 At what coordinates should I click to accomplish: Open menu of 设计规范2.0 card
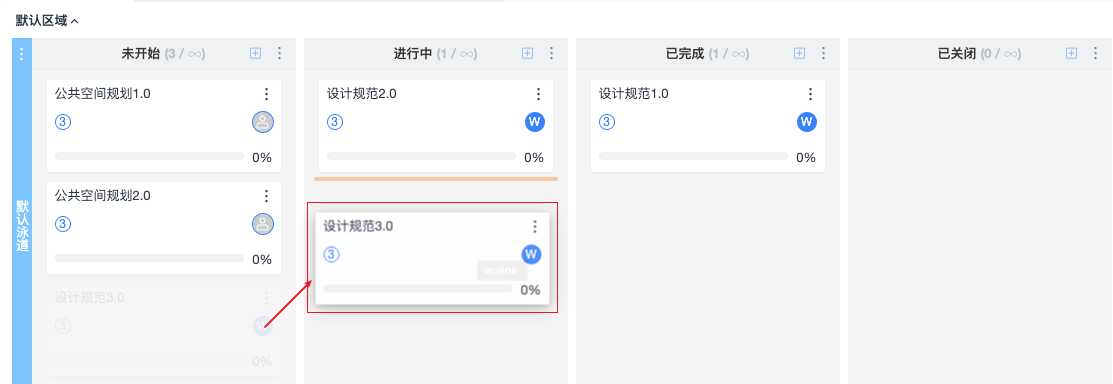coord(538,94)
